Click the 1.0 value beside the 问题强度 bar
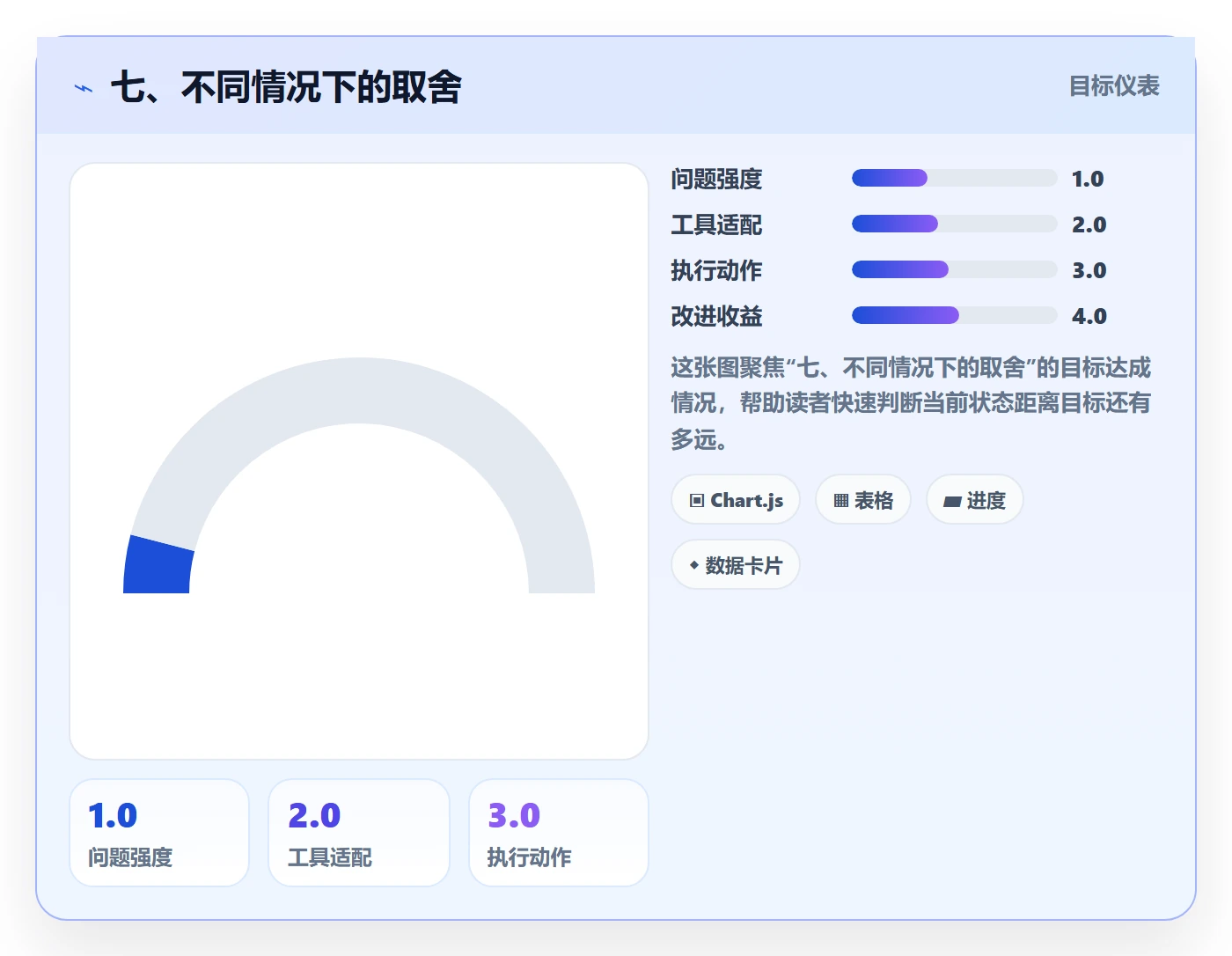Image resolution: width=1232 pixels, height=956 pixels. pos(1088,179)
